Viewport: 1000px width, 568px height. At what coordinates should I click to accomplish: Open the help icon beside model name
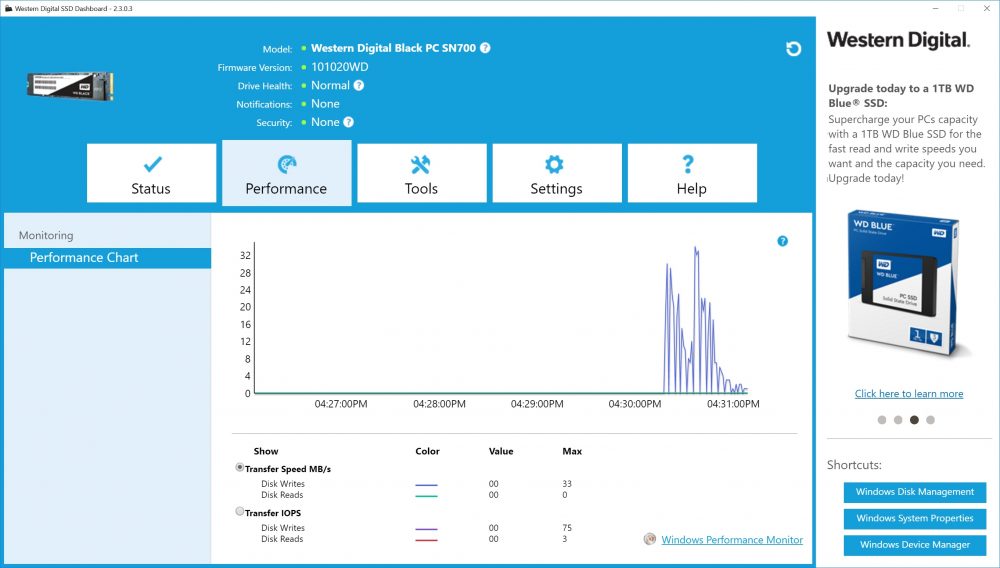click(485, 48)
